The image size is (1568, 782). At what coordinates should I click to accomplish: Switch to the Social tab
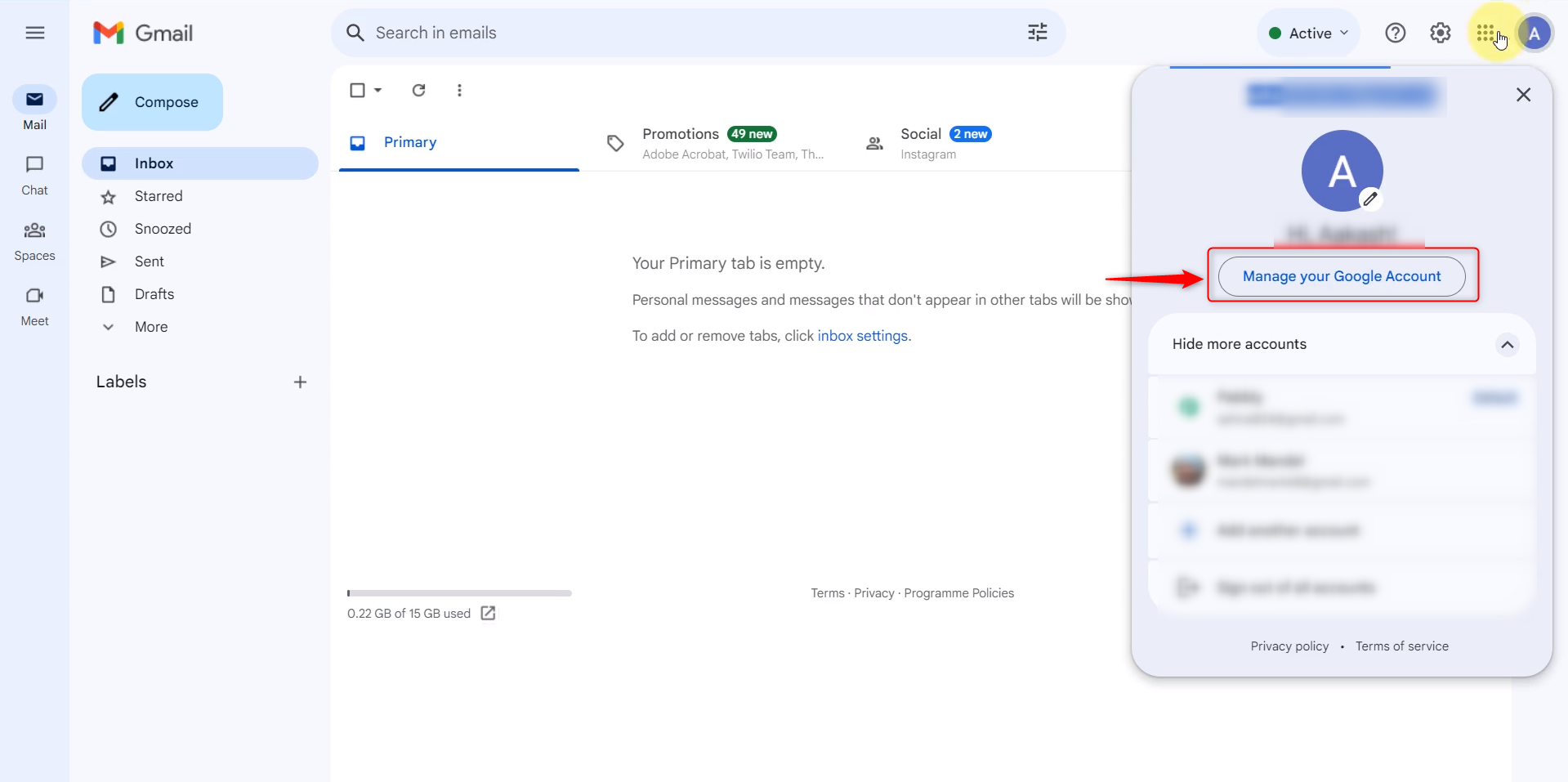(x=929, y=143)
